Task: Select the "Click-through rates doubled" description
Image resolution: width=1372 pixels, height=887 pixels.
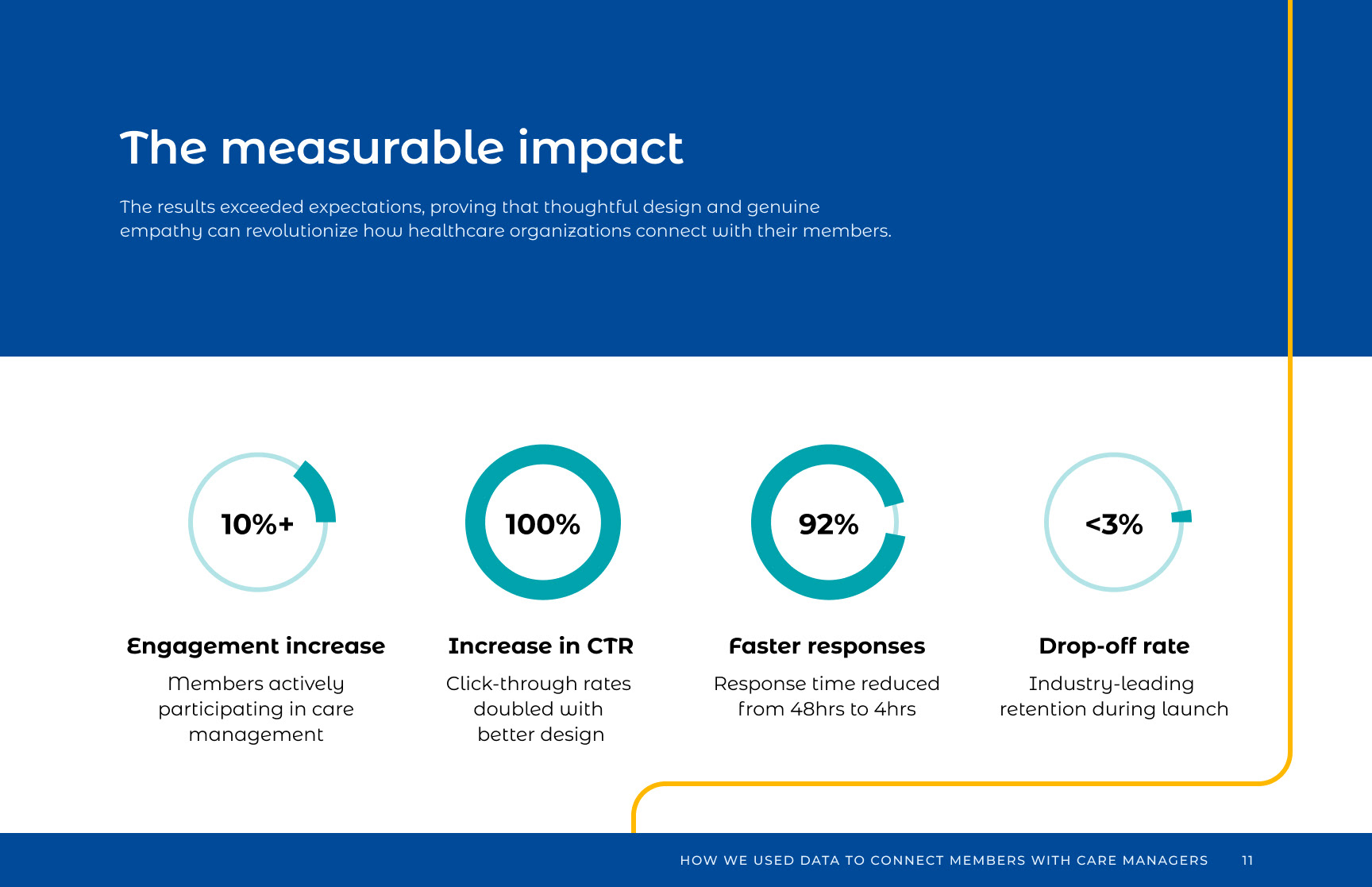Action: click(539, 708)
